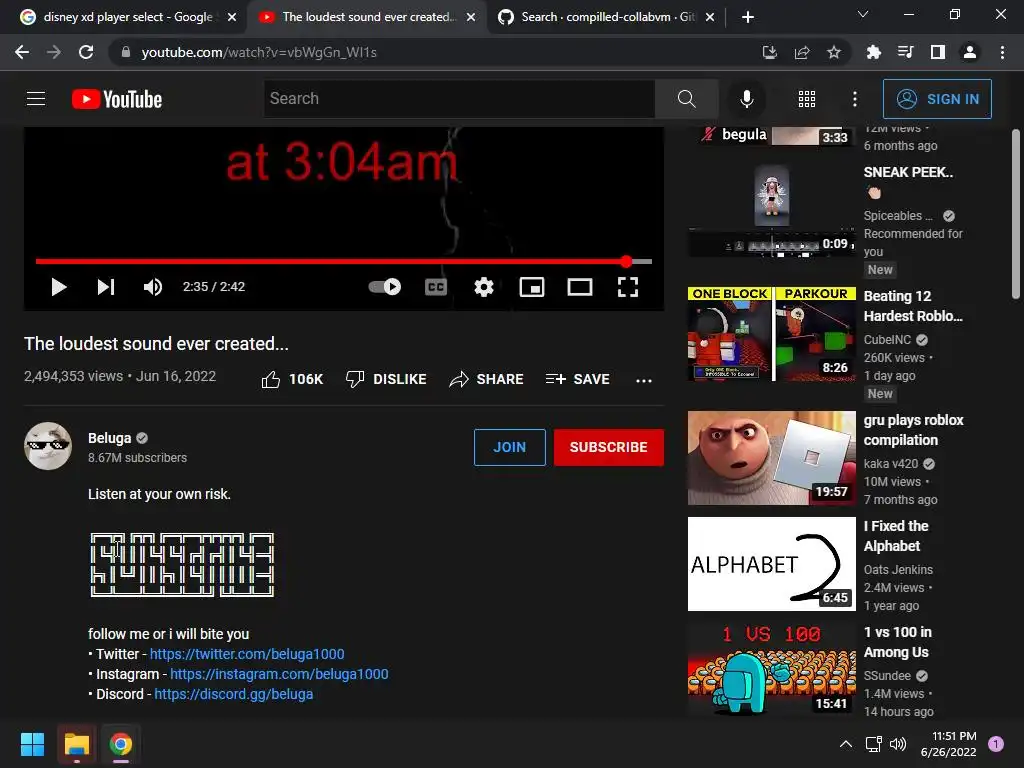Open 1 vs 100 in Among Us
The height and width of the screenshot is (768, 1024).
[x=771, y=670]
